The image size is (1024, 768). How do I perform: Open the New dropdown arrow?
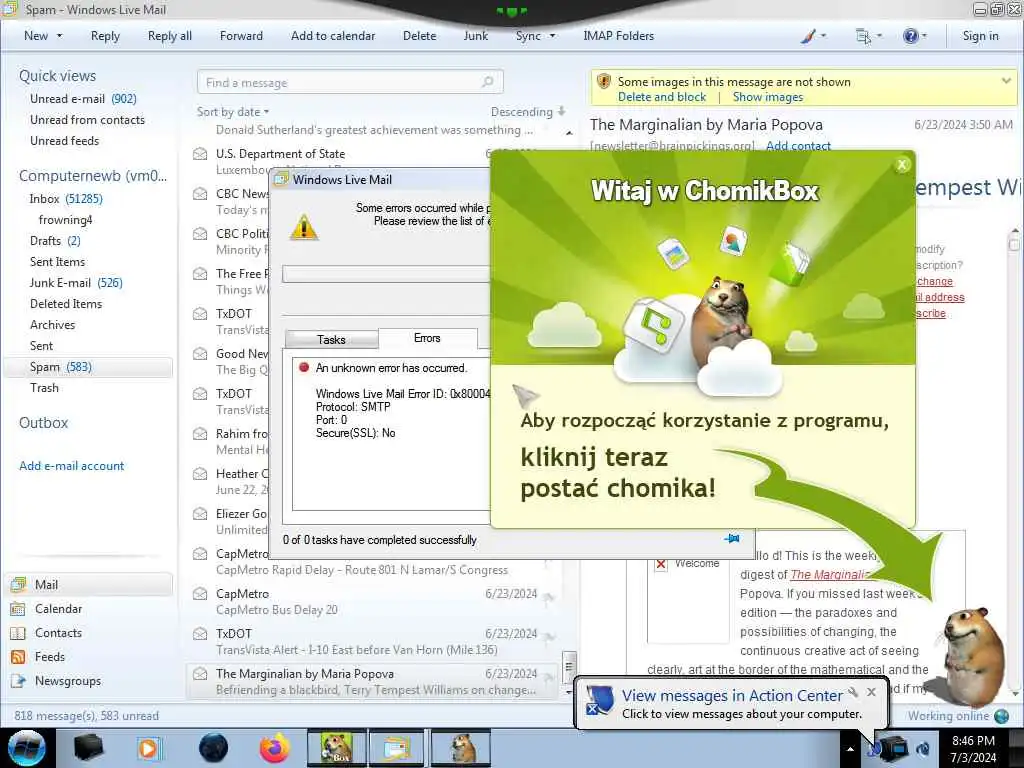tap(59, 36)
